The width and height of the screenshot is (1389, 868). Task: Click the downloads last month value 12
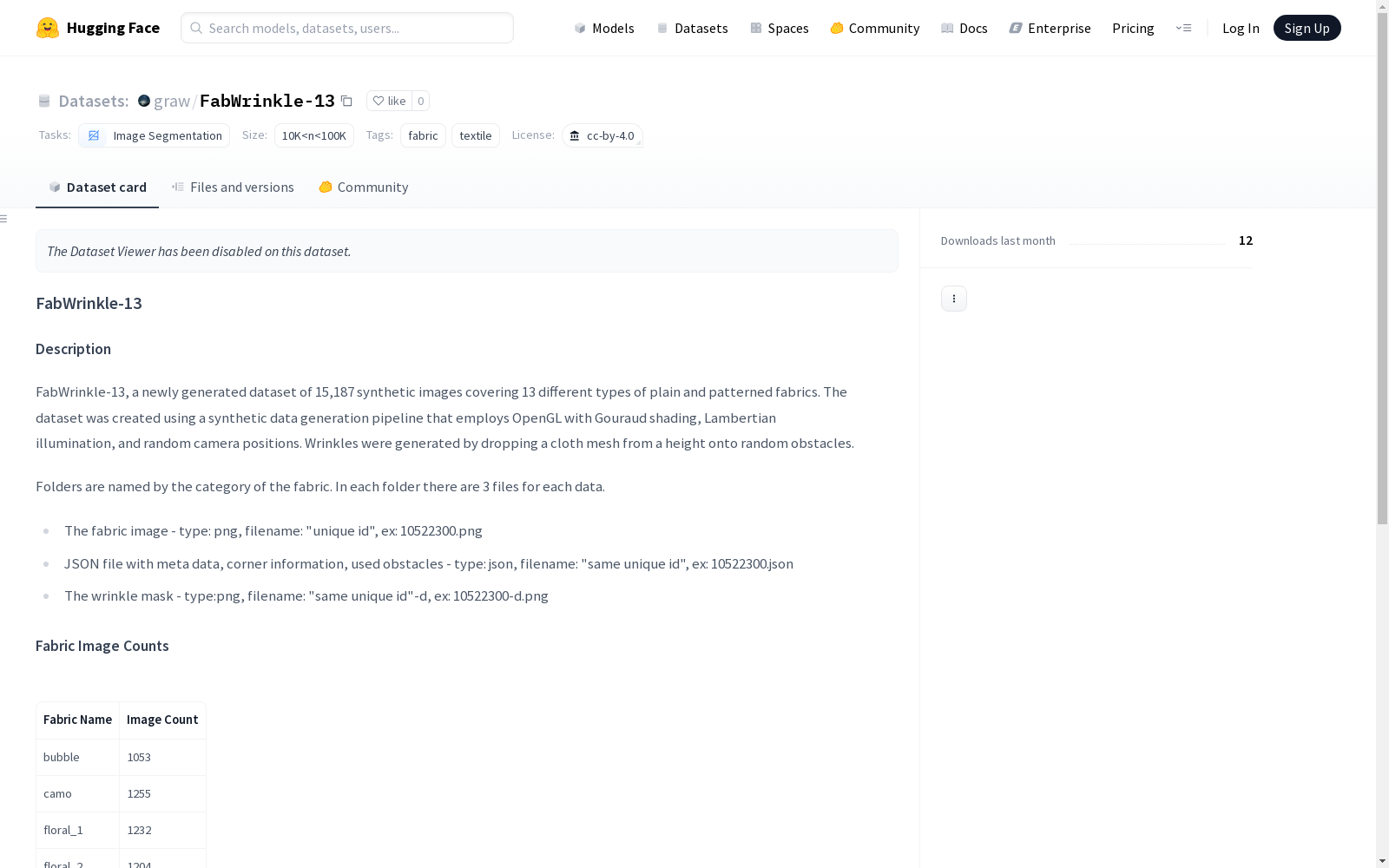click(x=1246, y=240)
